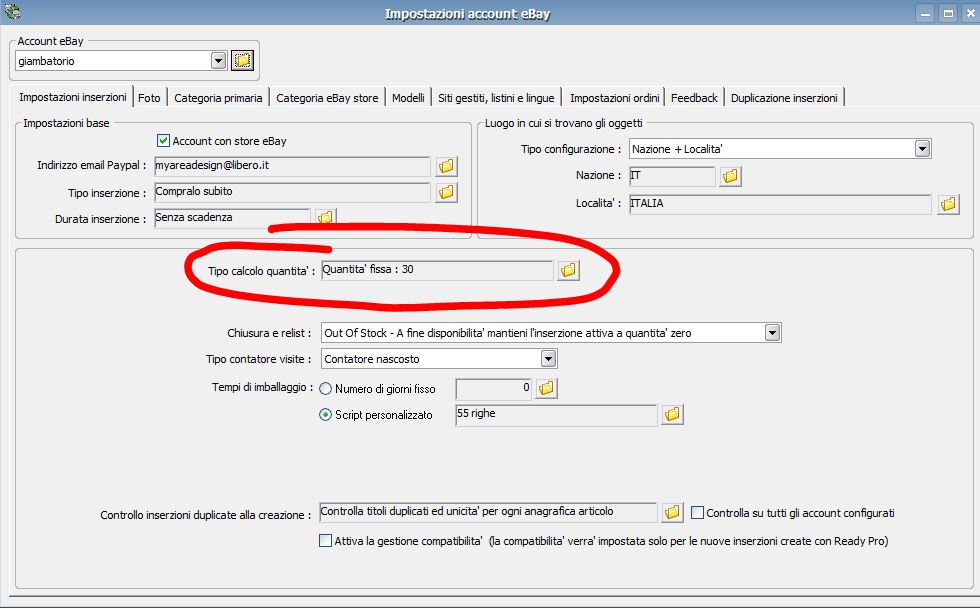The height and width of the screenshot is (609, 980).
Task: Click Durata inserzione field showing Senza scadenza
Action: 232,218
